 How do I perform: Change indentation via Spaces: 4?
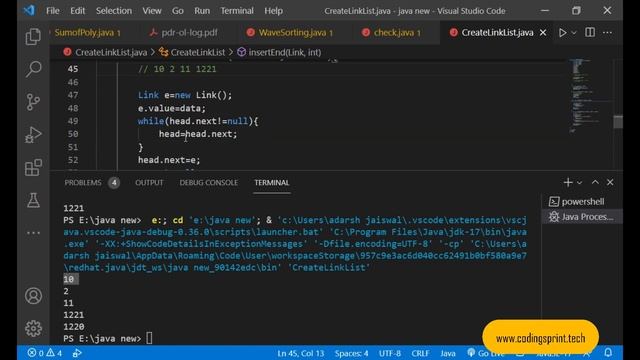pos(351,353)
